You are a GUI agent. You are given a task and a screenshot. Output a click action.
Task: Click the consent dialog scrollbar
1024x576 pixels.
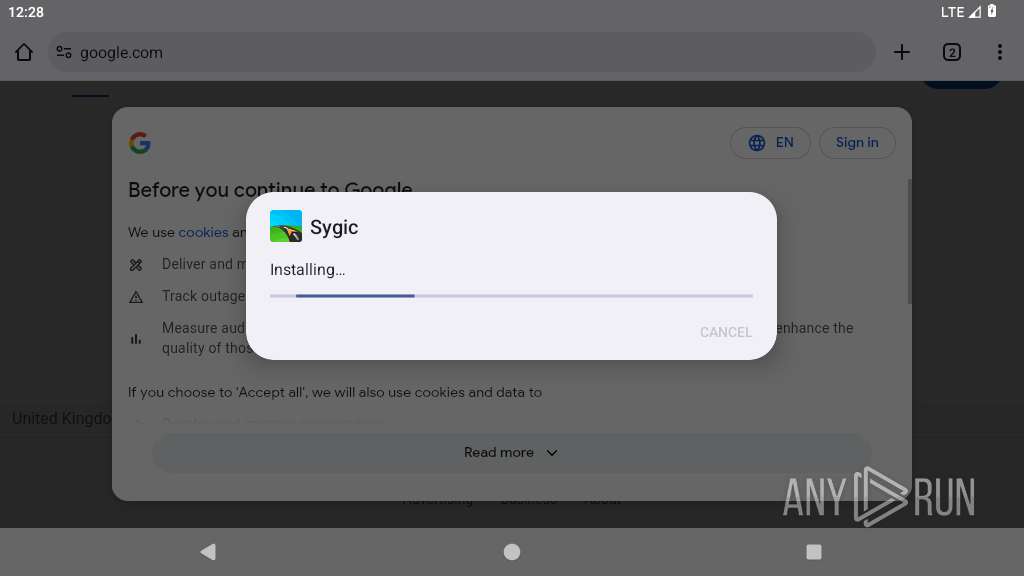[x=909, y=242]
